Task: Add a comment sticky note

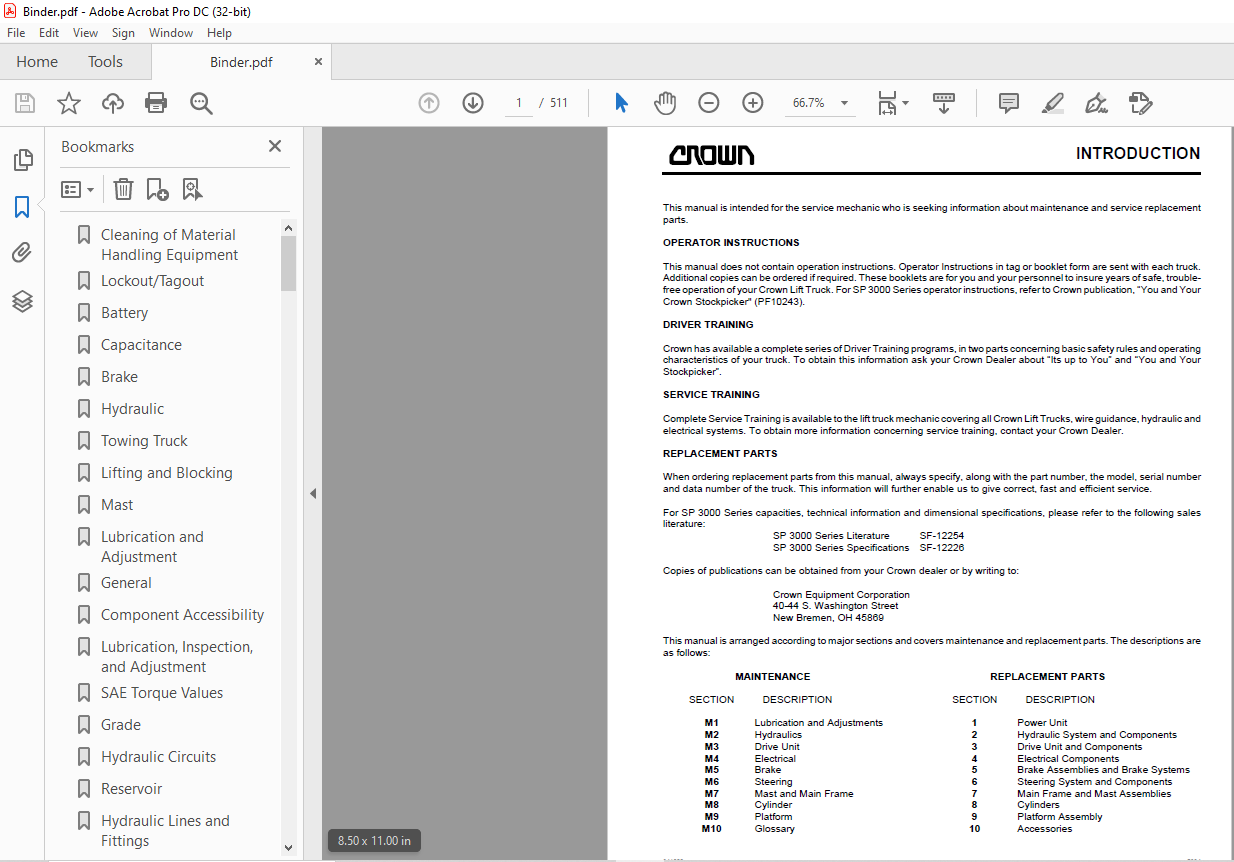Action: coord(1009,103)
